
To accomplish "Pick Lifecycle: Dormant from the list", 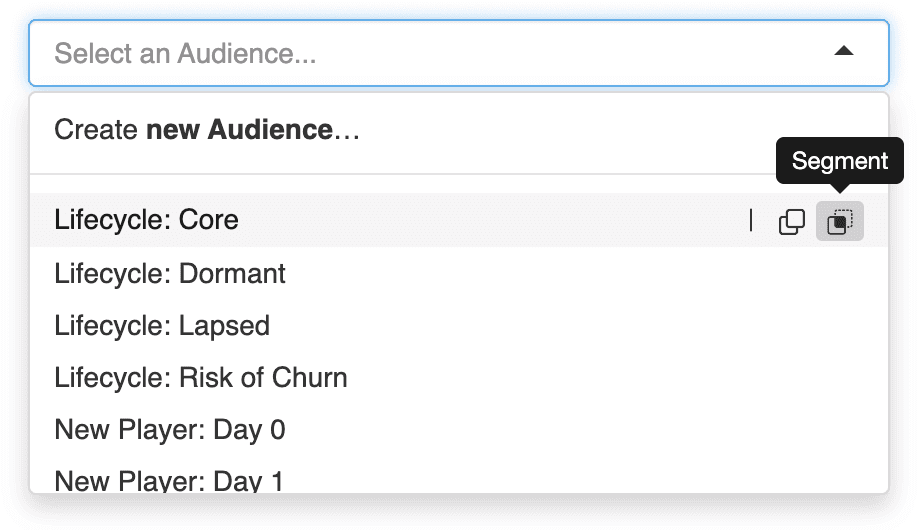I will click(x=170, y=274).
